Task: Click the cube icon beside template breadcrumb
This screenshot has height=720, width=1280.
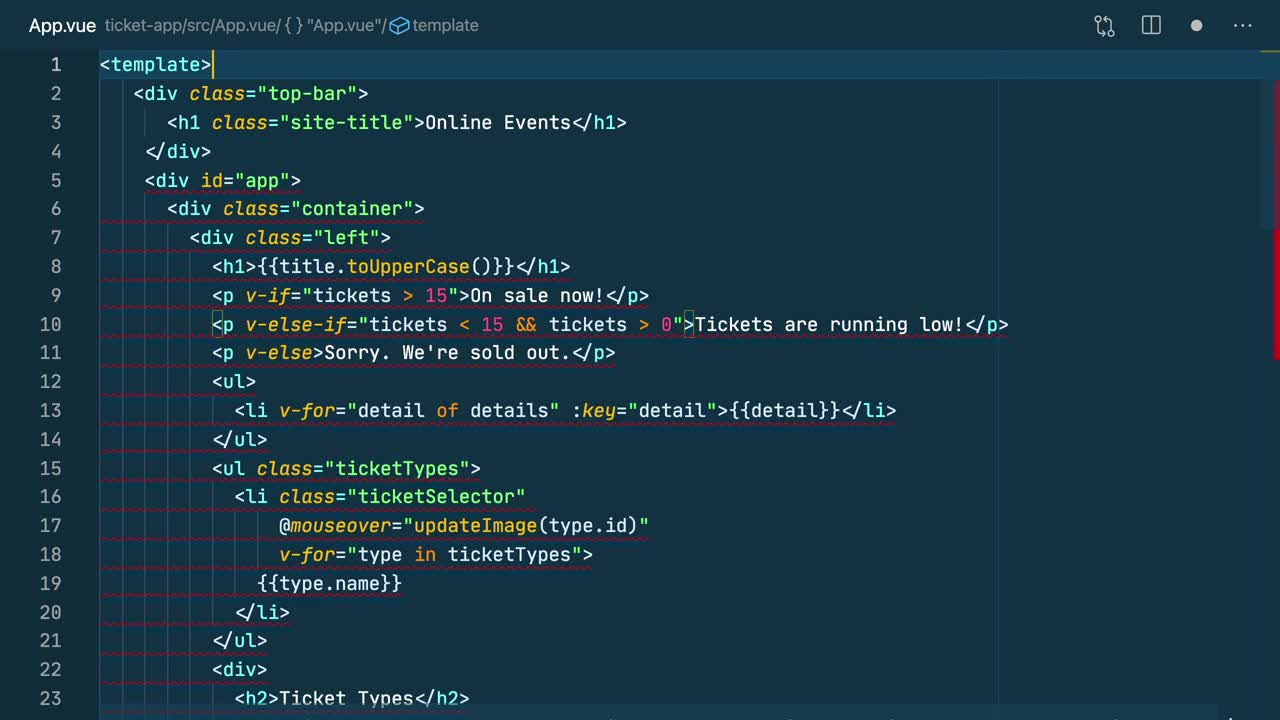Action: click(x=399, y=26)
